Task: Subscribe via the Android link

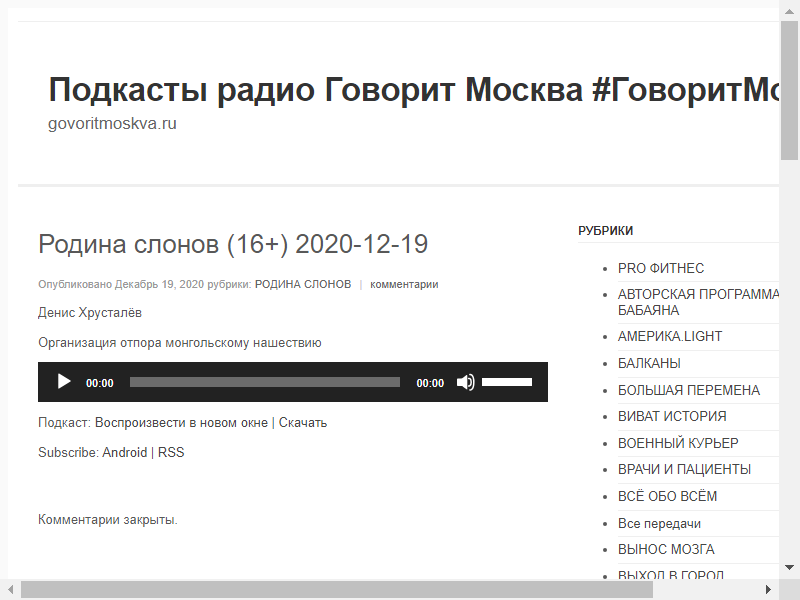Action: pos(124,452)
